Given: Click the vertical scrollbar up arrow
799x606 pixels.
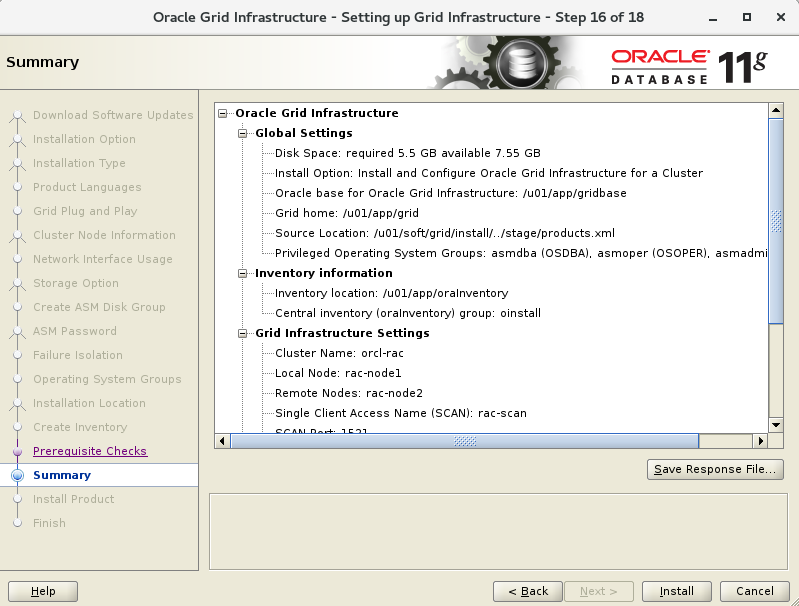Looking at the screenshot, I should click(776, 110).
